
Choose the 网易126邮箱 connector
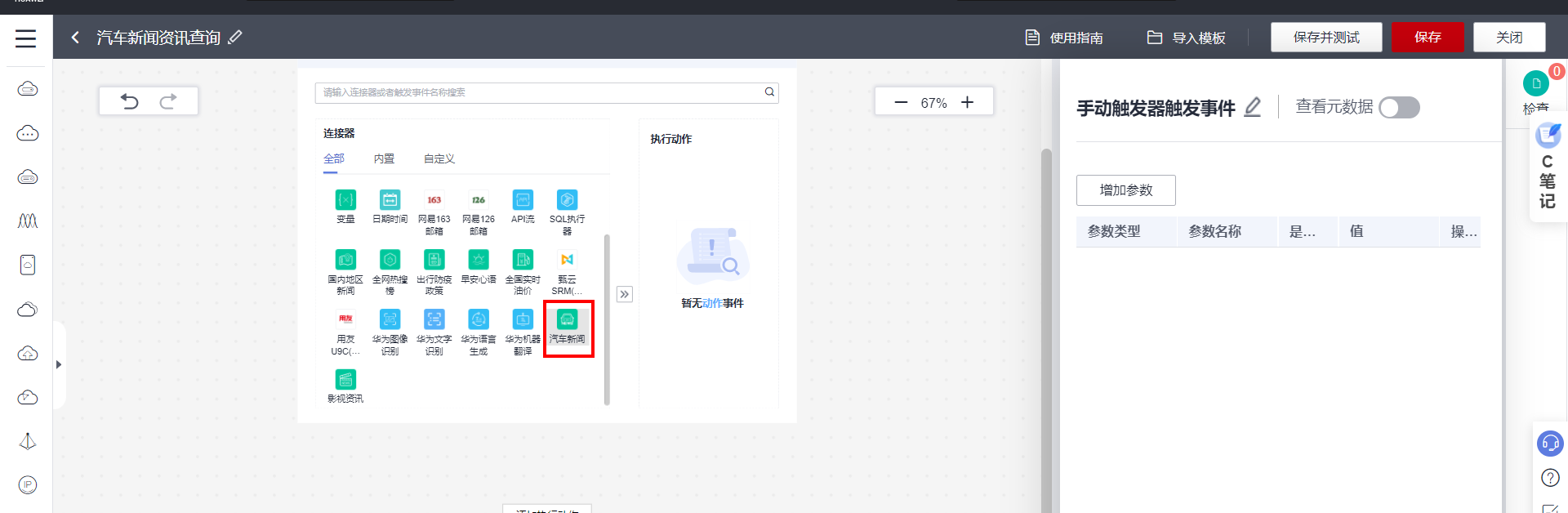pyautogui.click(x=479, y=200)
